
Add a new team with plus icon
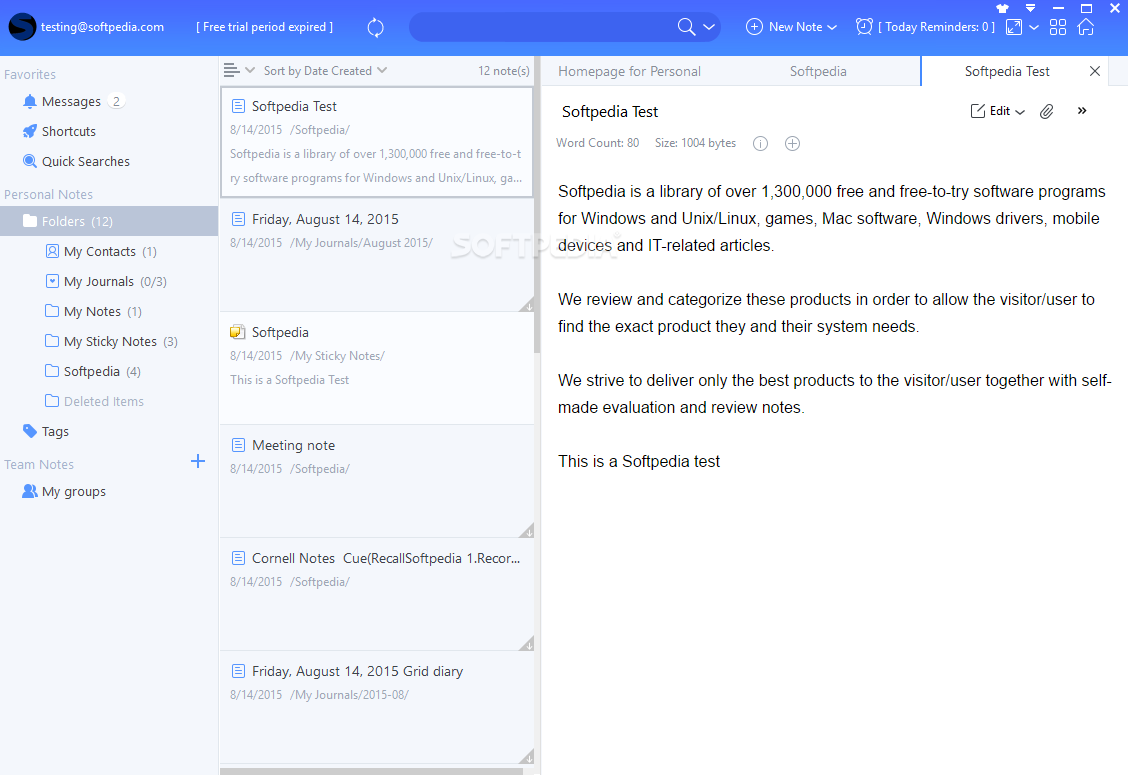(198, 461)
